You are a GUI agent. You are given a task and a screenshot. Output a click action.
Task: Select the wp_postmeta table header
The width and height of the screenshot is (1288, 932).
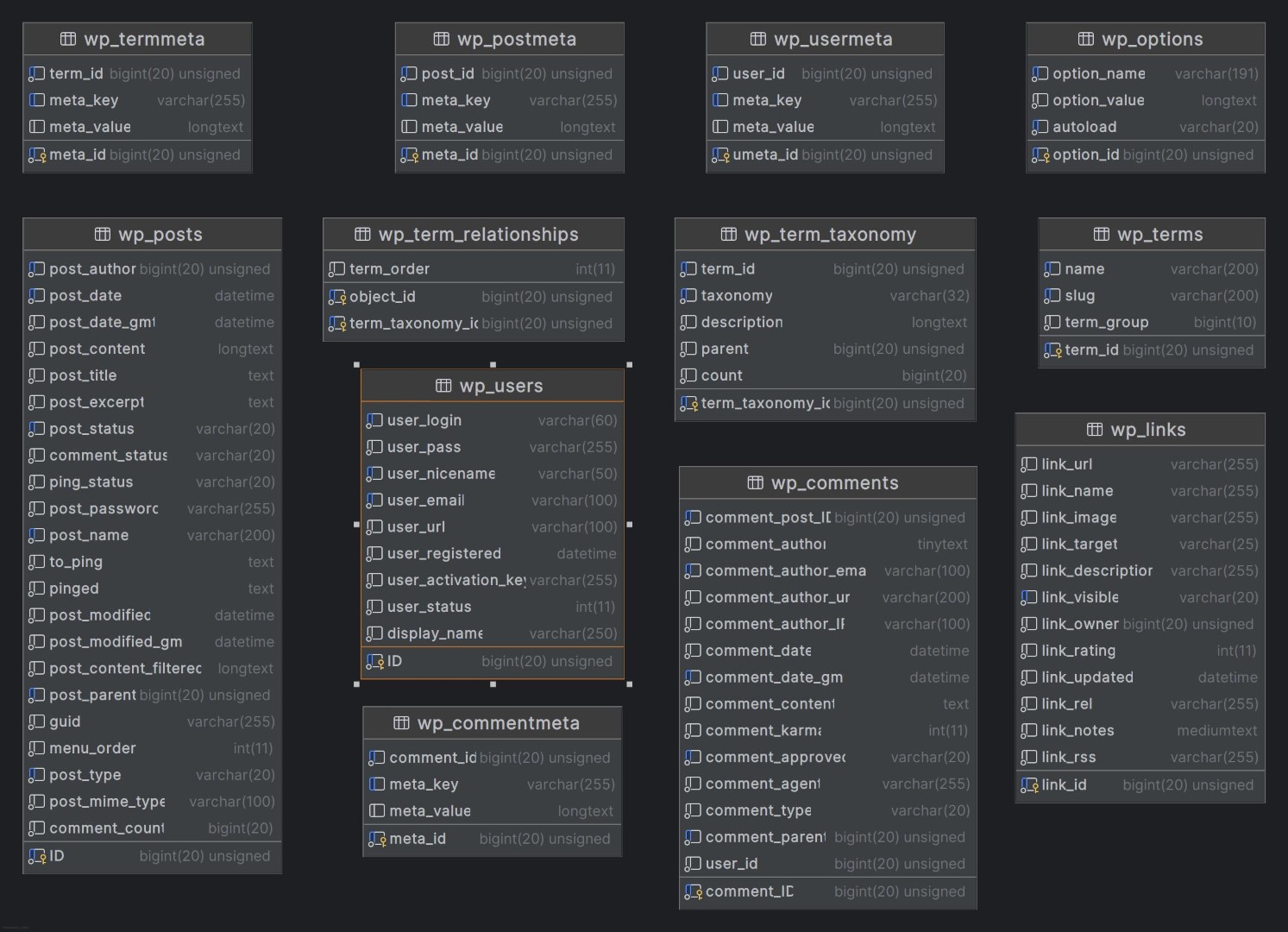click(509, 39)
